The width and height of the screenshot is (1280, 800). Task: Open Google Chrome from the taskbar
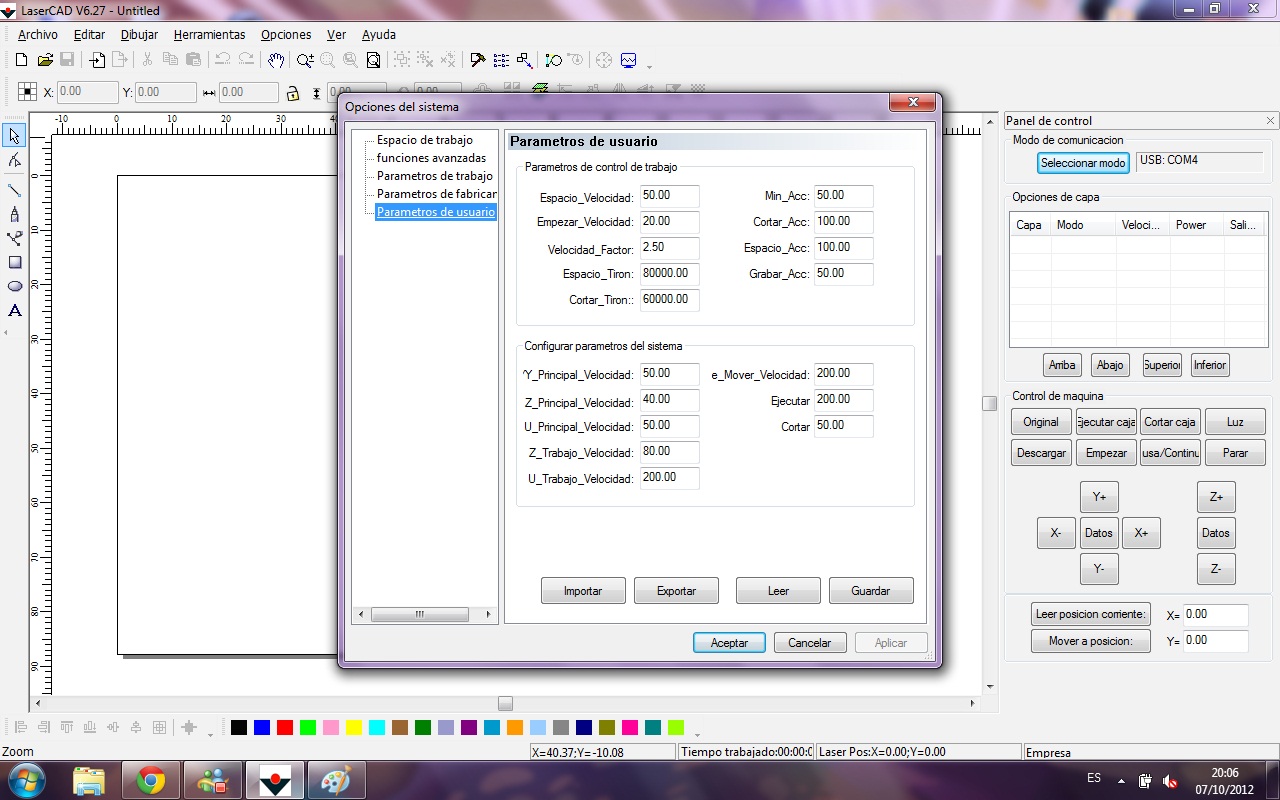point(151,780)
